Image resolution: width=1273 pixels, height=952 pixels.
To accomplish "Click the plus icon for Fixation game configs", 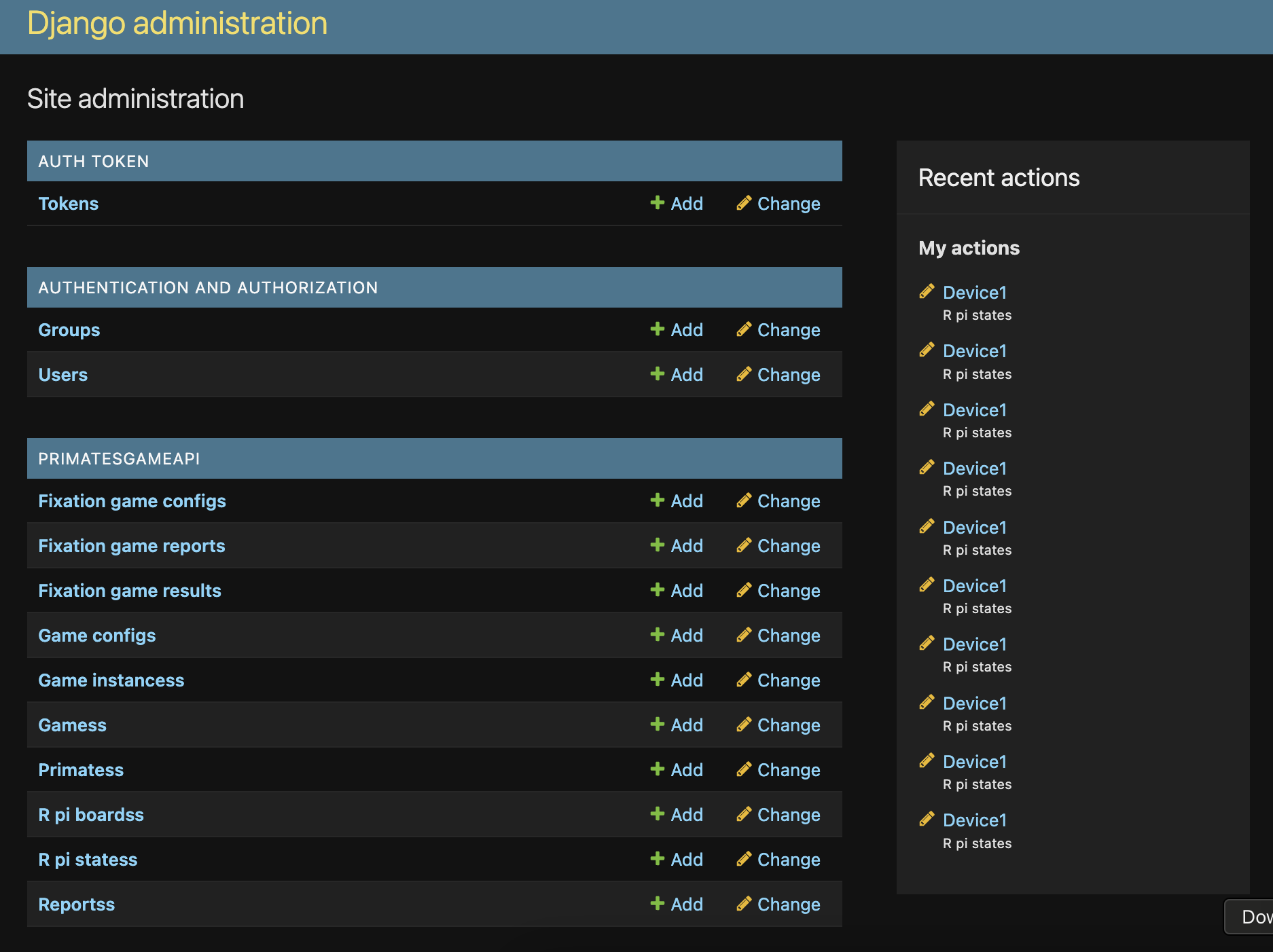I will (657, 500).
